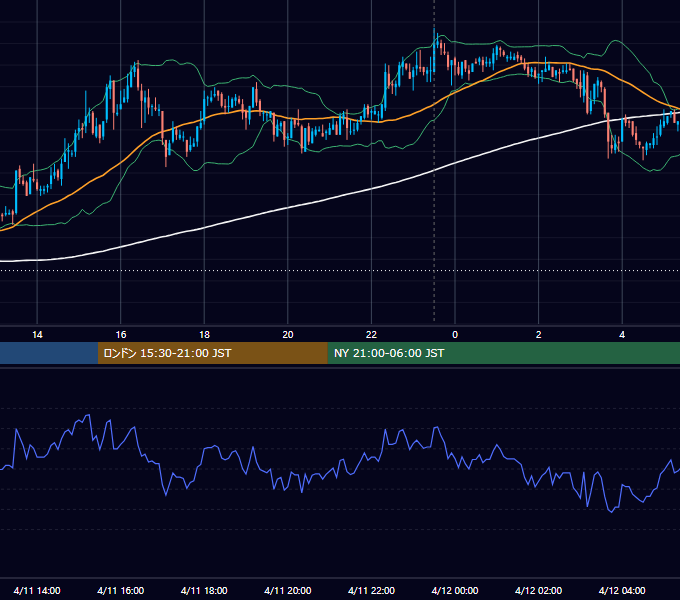Click the 0 hour axis label
680x600 pixels.
(455, 335)
